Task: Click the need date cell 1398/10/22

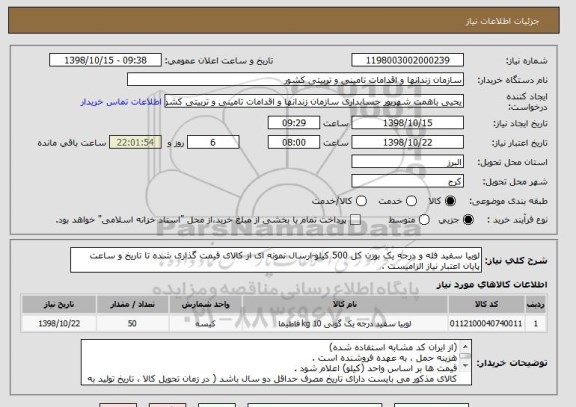Action: pos(59,324)
